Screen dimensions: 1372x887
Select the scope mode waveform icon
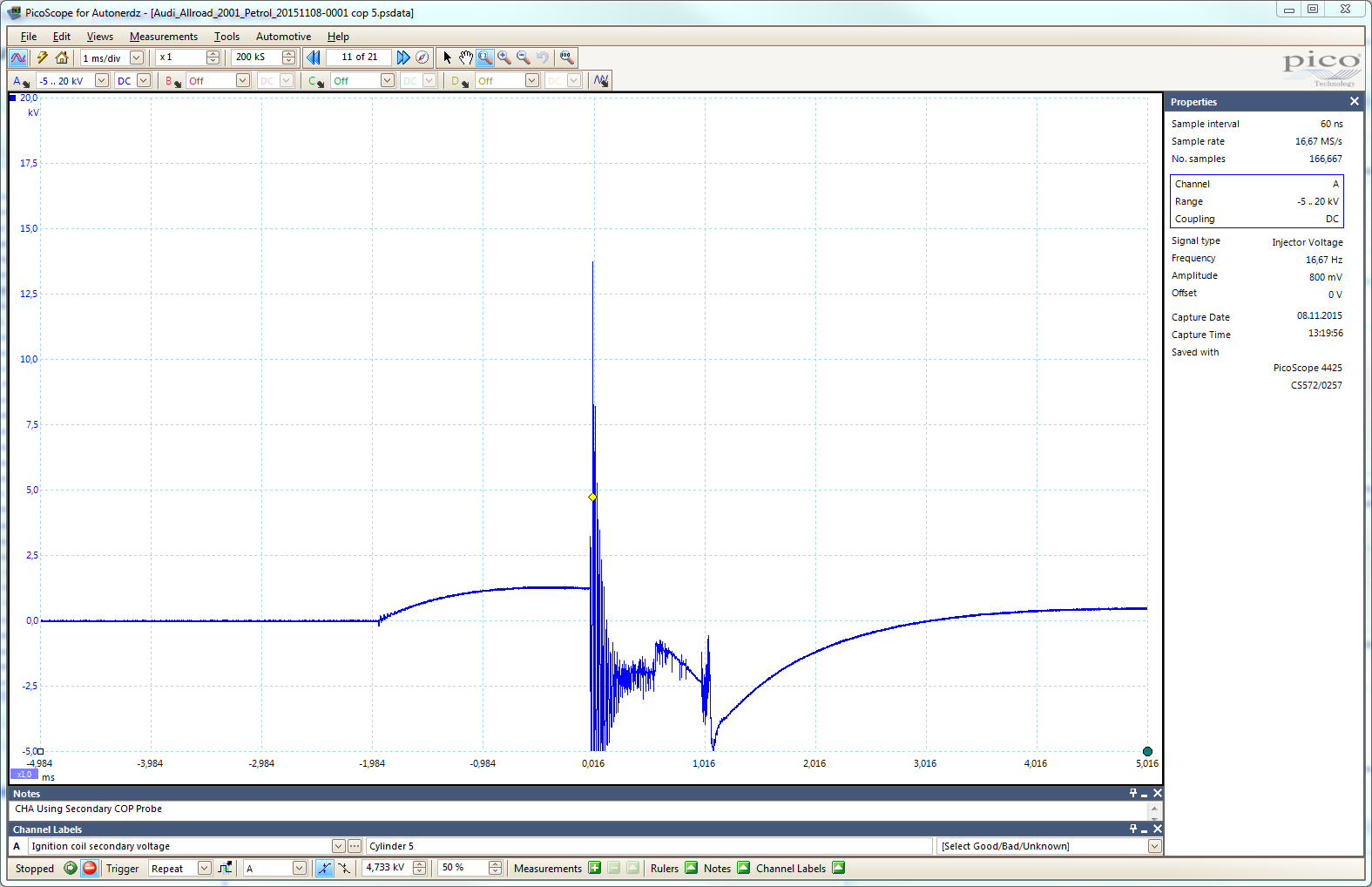click(18, 58)
